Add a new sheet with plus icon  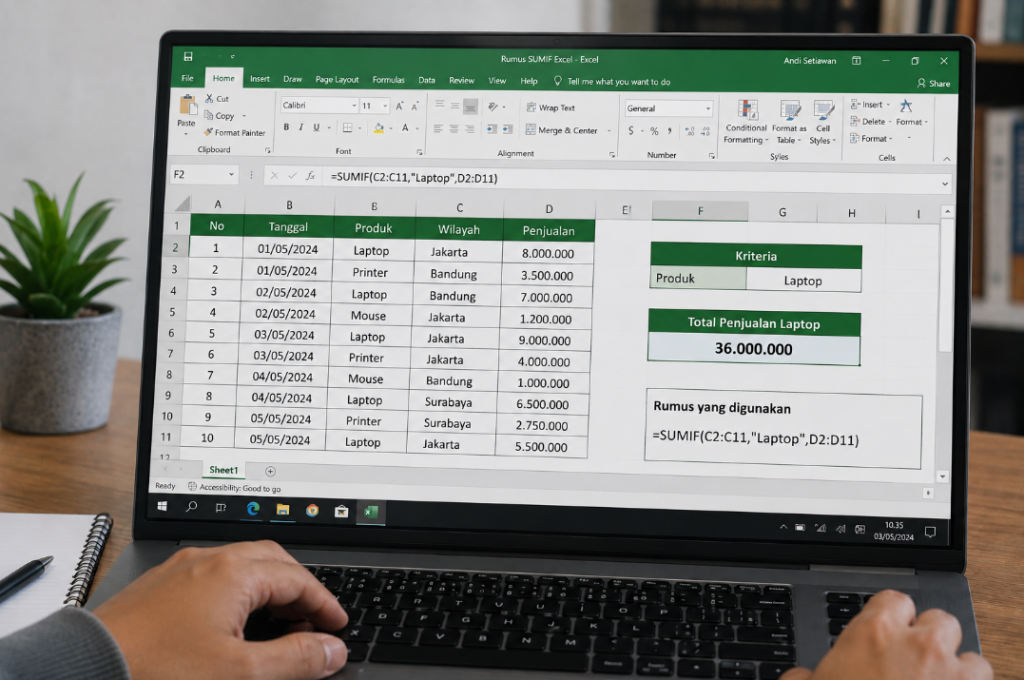[270, 471]
